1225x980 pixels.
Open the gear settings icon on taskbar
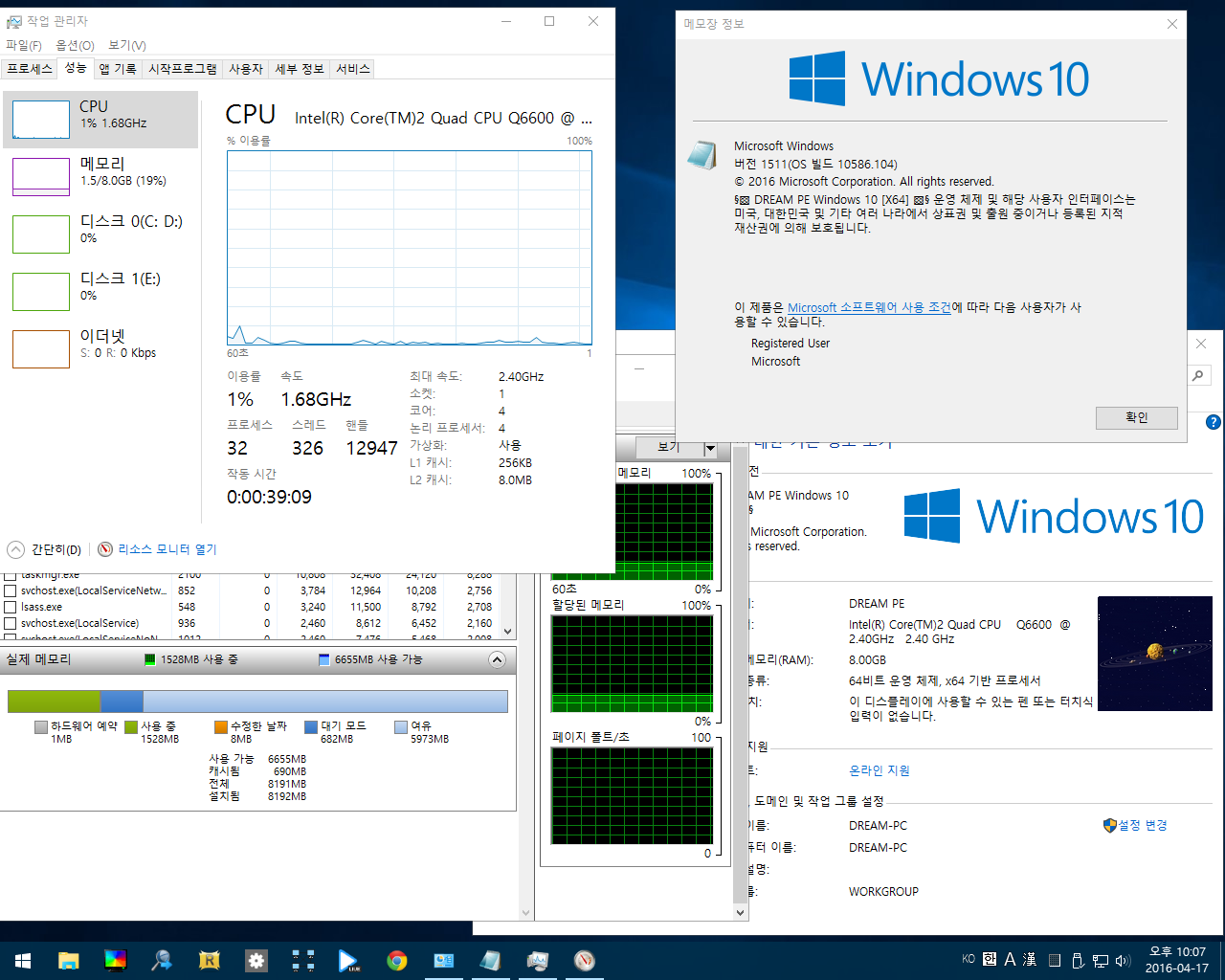pos(256,960)
